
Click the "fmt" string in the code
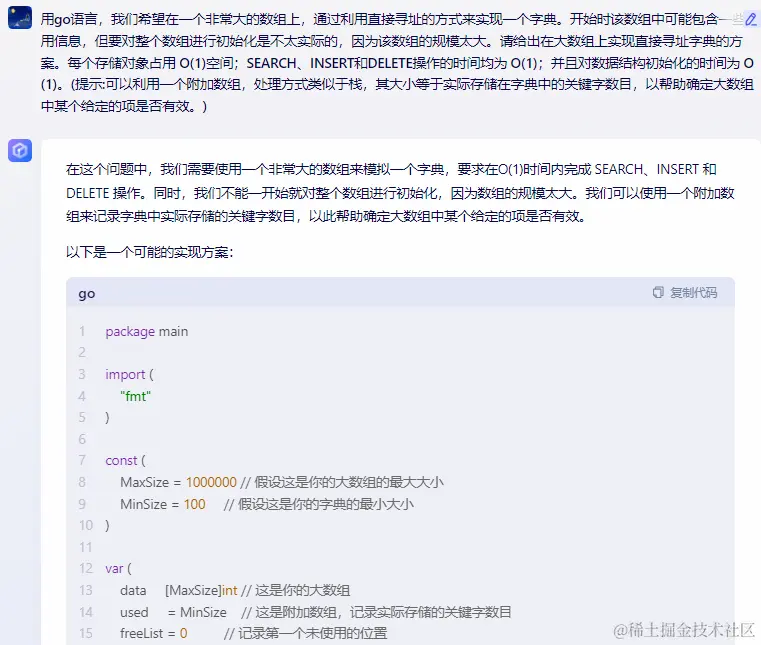(x=135, y=397)
